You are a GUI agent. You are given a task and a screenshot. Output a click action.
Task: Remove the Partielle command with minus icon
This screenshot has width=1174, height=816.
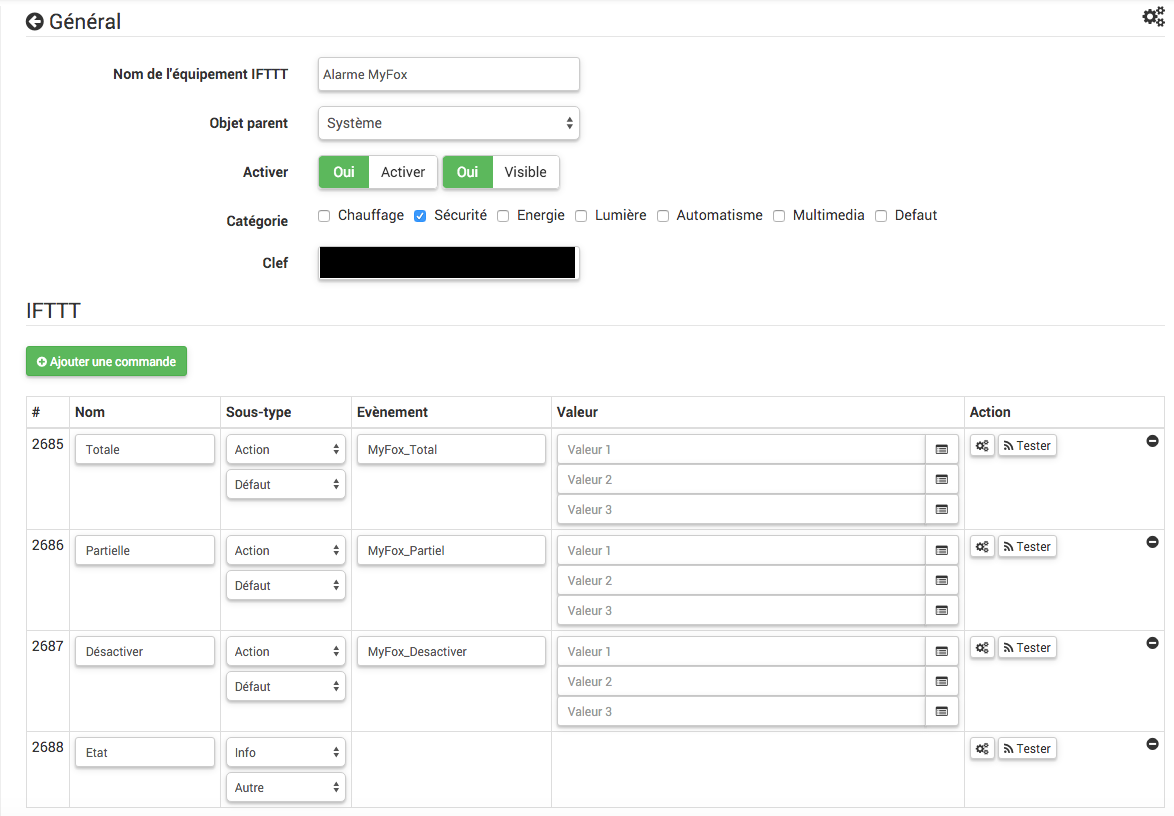[1152, 542]
